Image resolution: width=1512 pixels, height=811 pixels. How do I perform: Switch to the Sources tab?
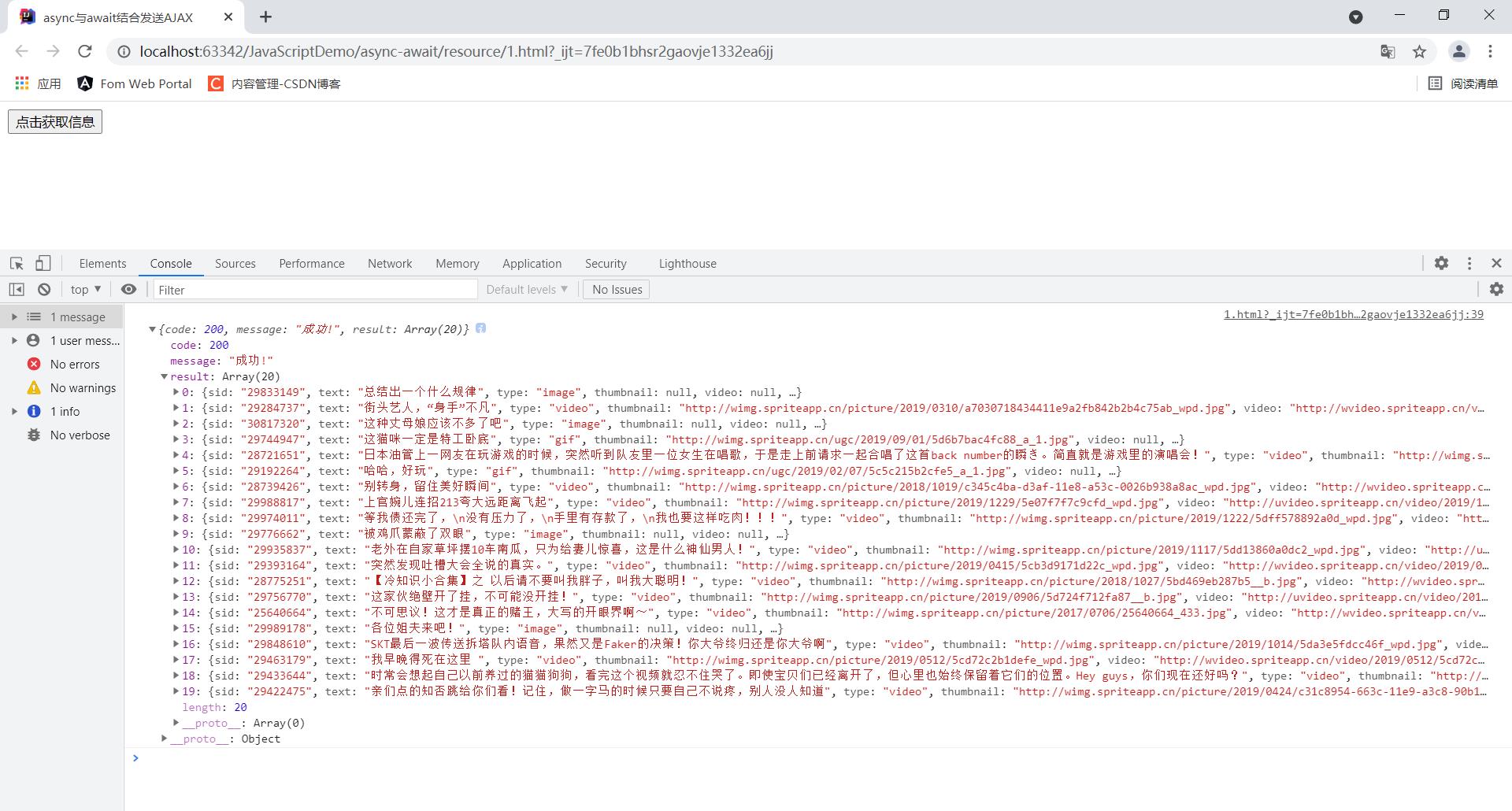[235, 264]
